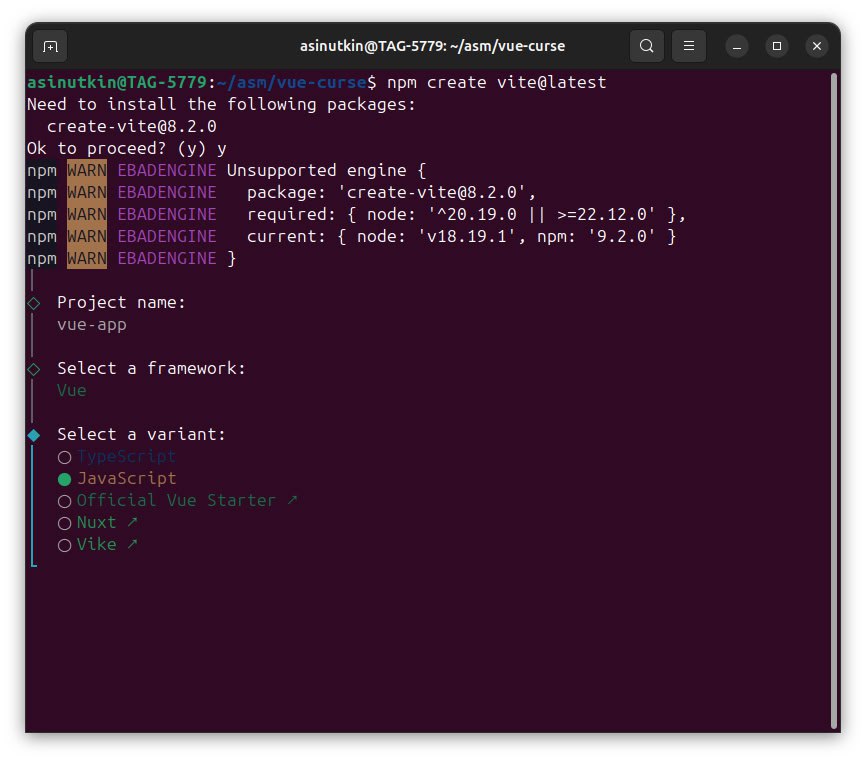
Task: Choose the Vike variant radio button
Action: pyautogui.click(x=65, y=545)
